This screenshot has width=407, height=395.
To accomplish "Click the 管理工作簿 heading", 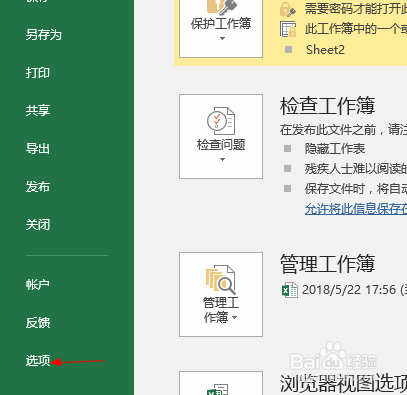I will click(x=328, y=264).
